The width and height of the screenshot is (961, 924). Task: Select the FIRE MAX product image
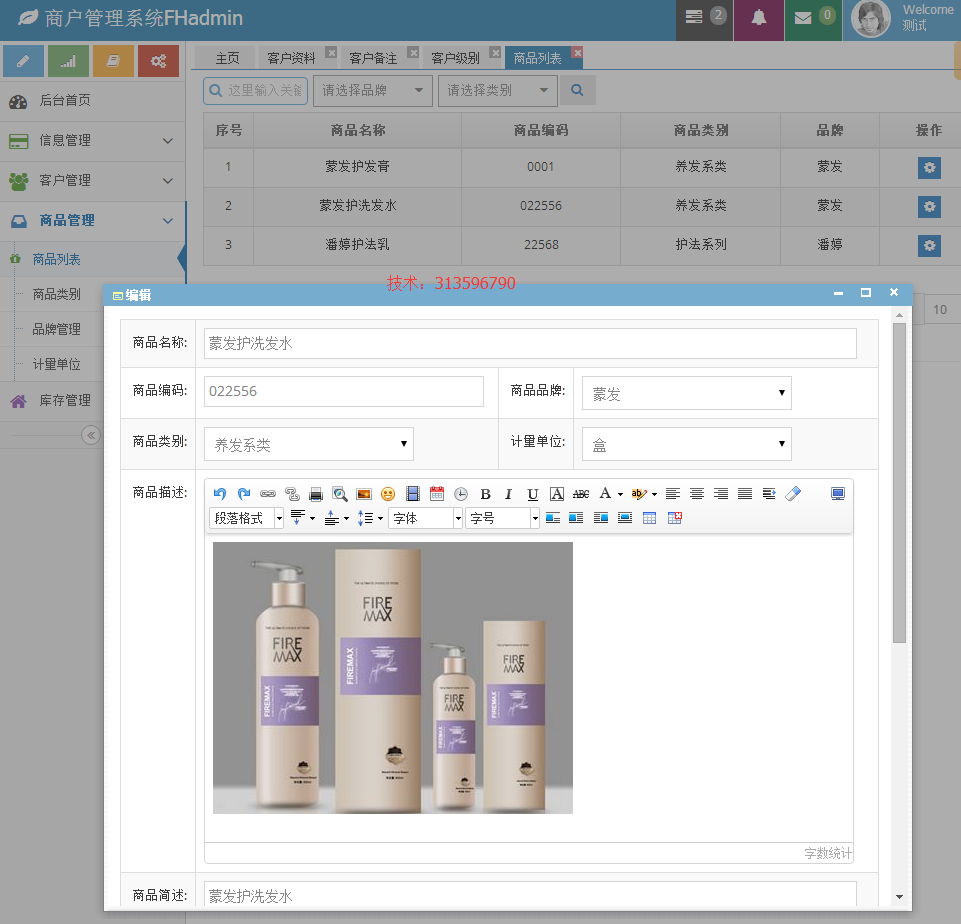point(393,678)
